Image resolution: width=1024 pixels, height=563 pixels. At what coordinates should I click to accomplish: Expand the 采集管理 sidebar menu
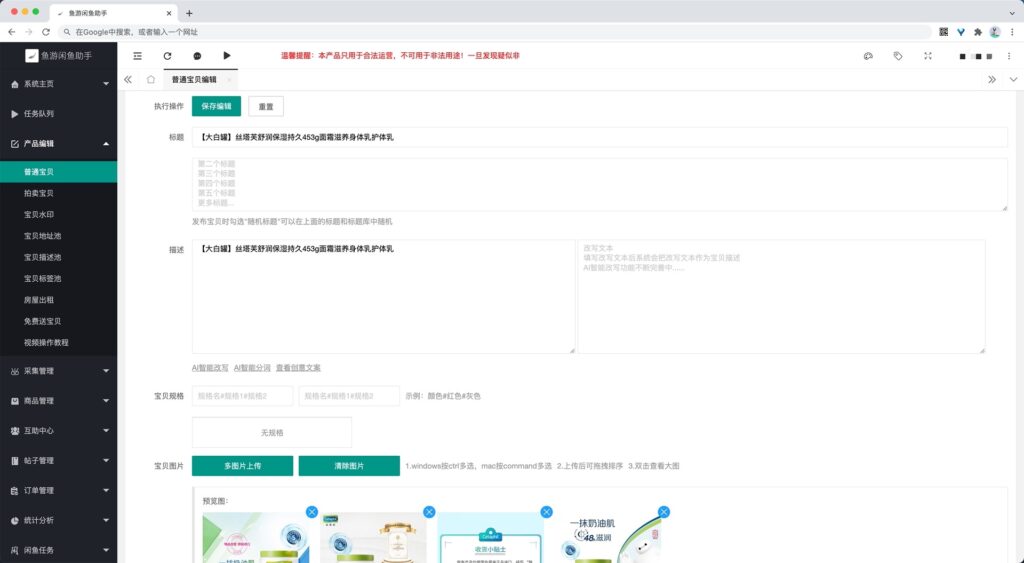pyautogui.click(x=58, y=371)
